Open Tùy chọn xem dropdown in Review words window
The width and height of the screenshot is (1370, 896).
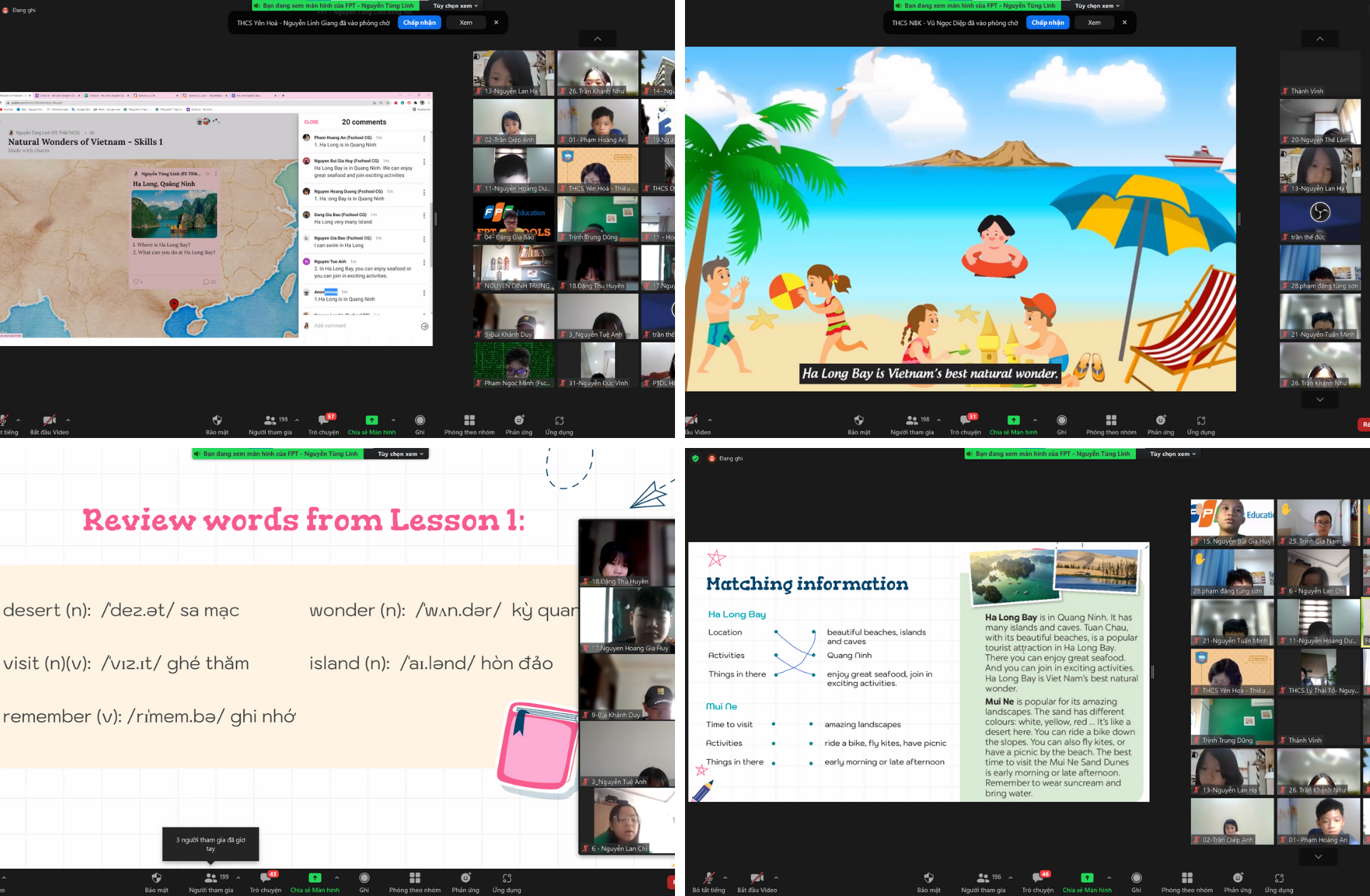point(400,454)
